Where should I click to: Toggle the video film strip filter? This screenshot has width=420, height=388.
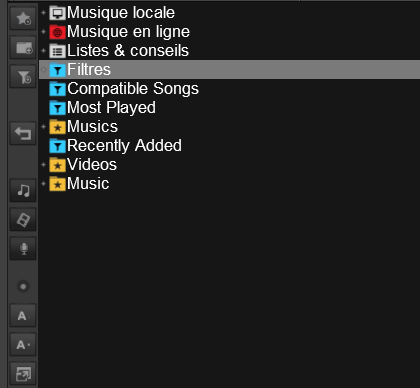pyautogui.click(x=23, y=220)
